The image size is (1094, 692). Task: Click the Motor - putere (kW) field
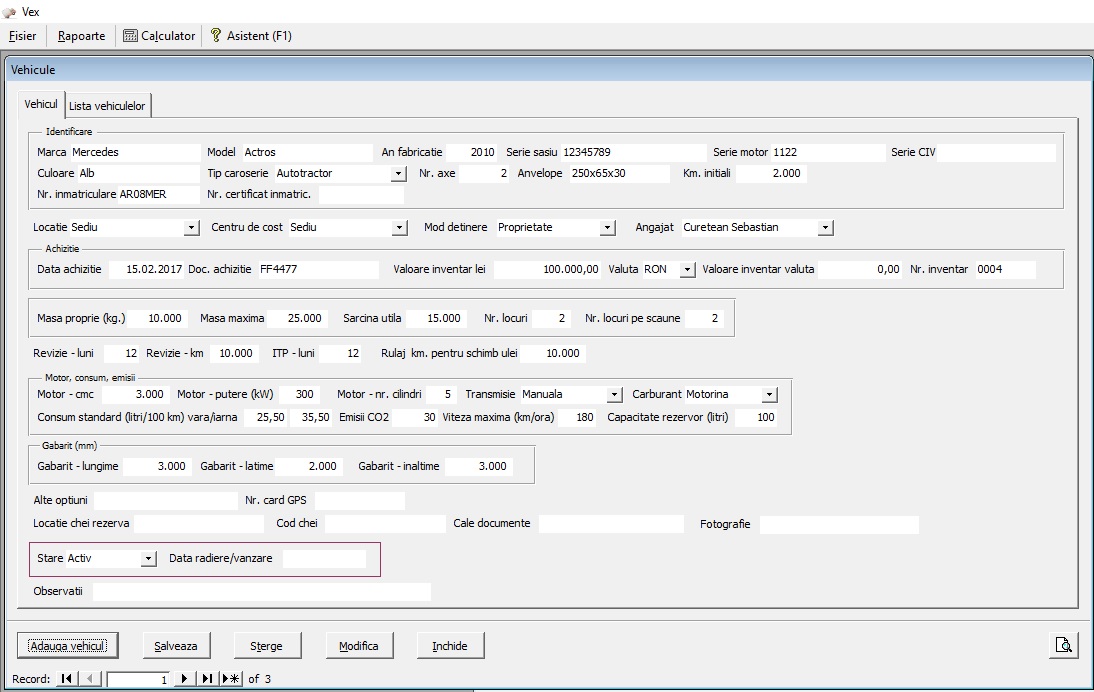(x=299, y=394)
